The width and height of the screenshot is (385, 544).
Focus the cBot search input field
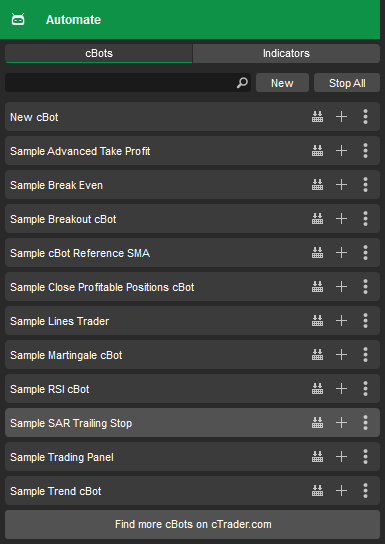[121, 83]
